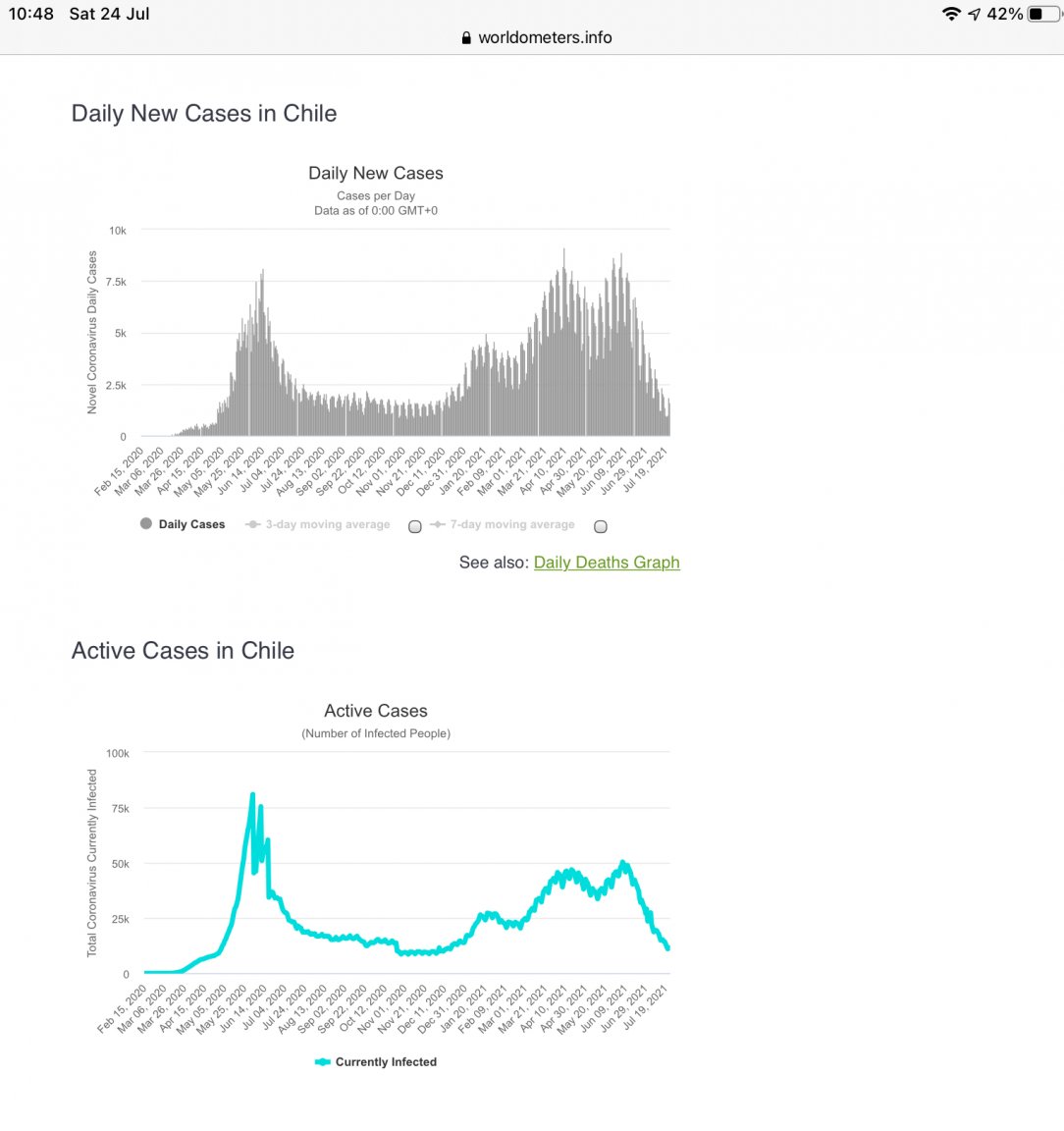
Task: Enable the 7-day moving average checkbox
Action: point(601,526)
